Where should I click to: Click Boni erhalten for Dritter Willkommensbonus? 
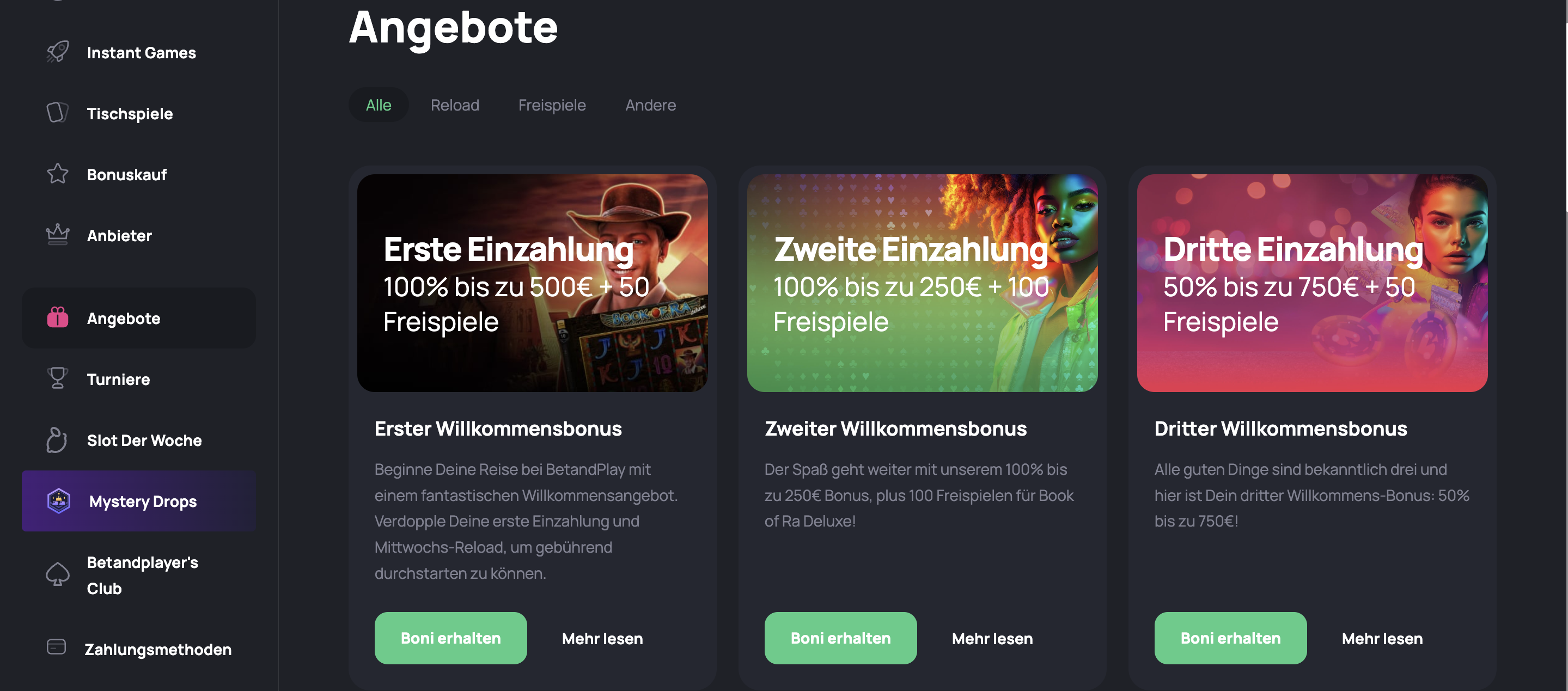pos(1230,638)
